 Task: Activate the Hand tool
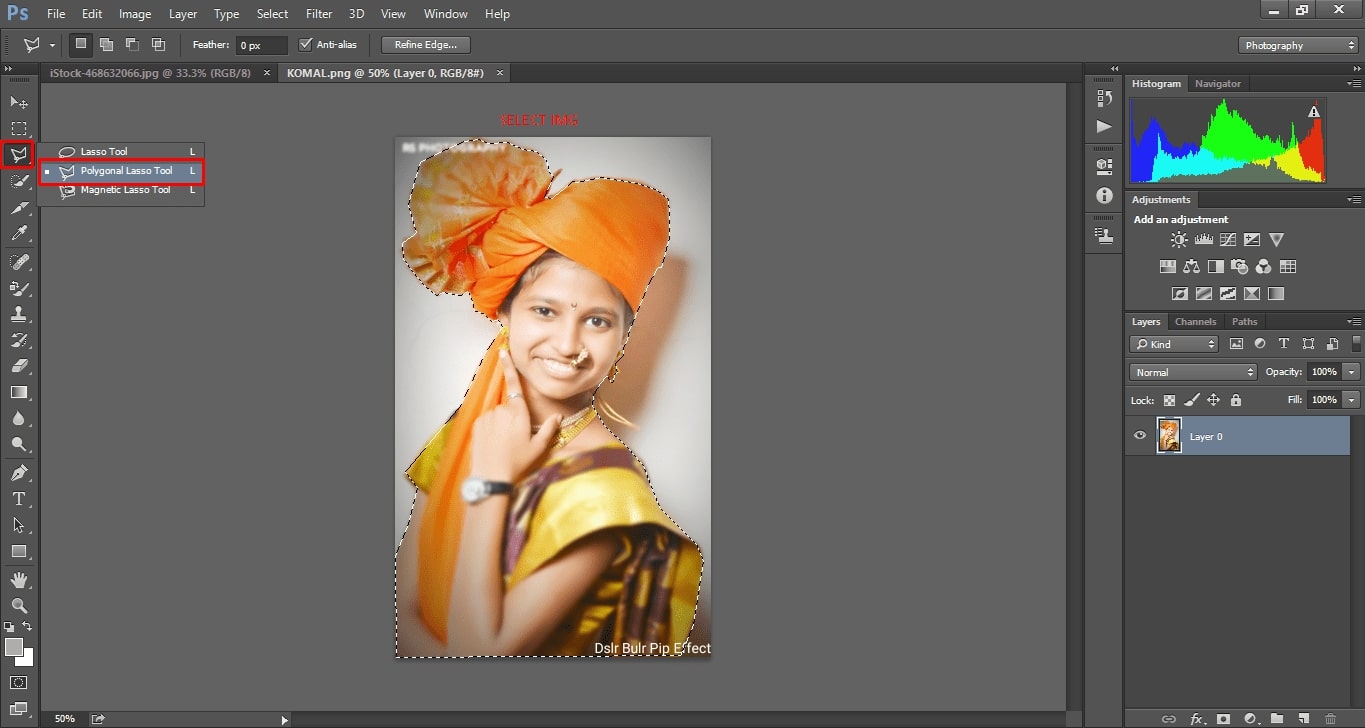point(19,579)
